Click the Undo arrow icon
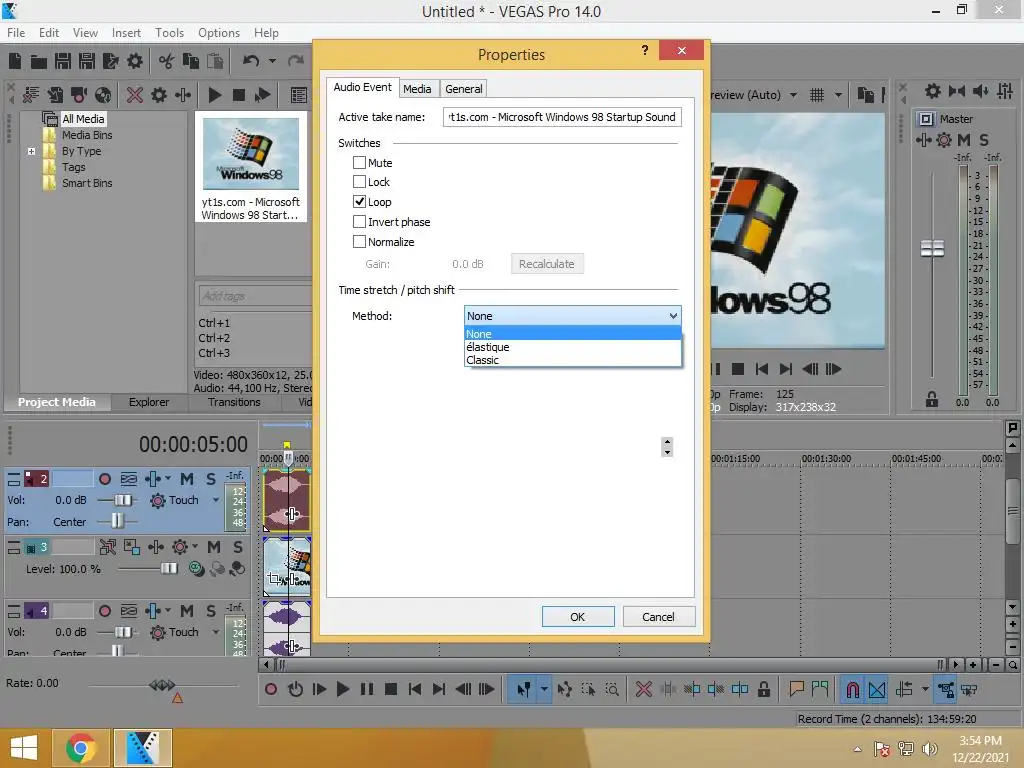The height and width of the screenshot is (768, 1024). click(x=251, y=61)
